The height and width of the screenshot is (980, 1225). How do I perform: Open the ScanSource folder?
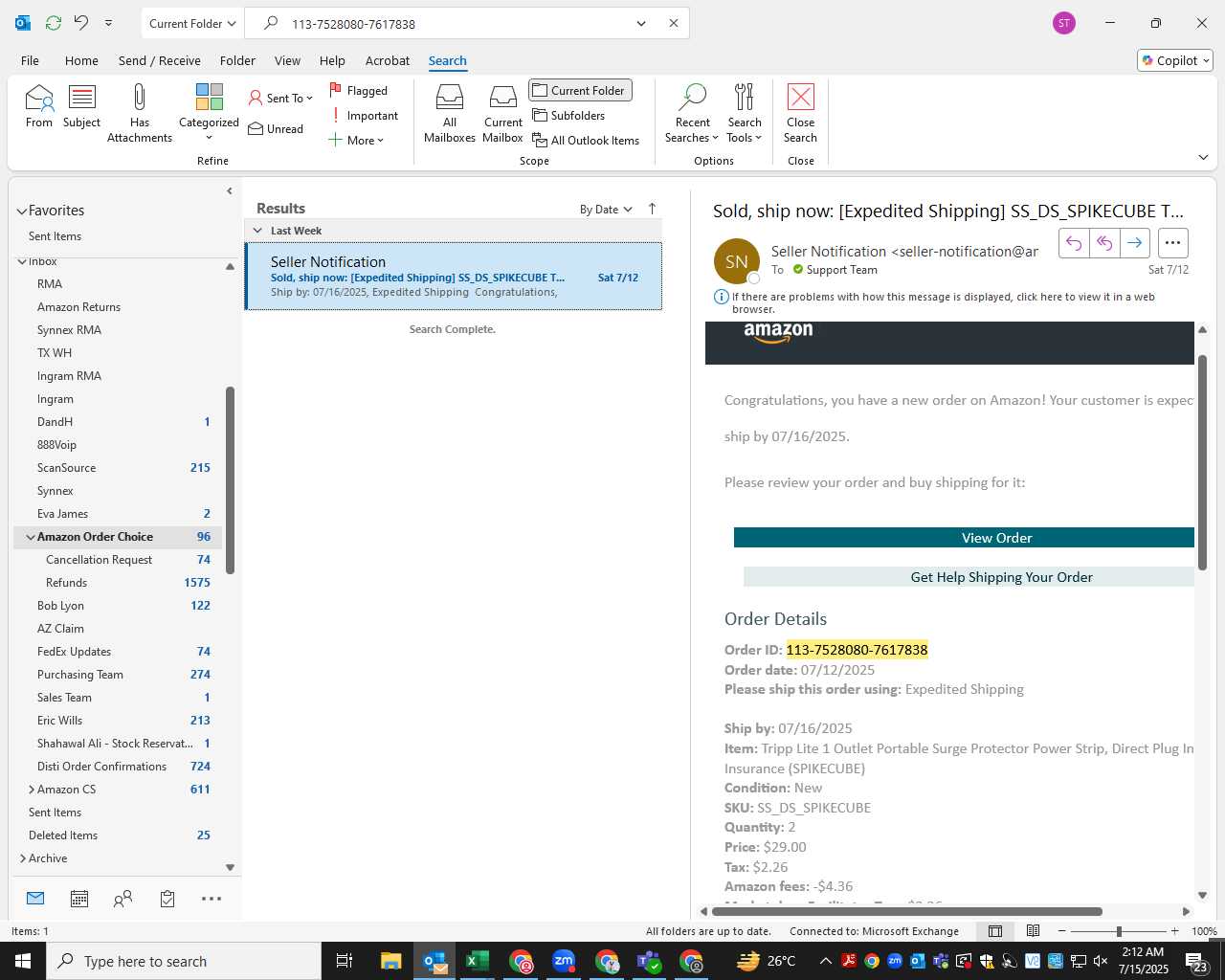coord(118,468)
